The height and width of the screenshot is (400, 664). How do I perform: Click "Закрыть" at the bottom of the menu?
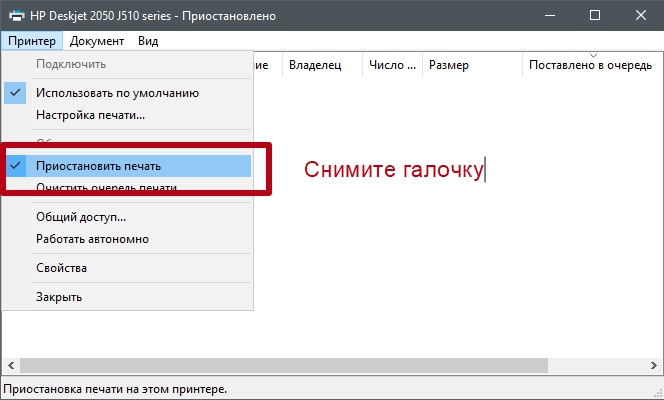(59, 297)
